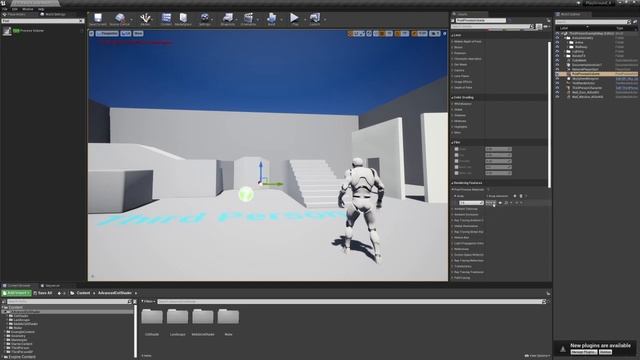640x360 pixels.
Task: Maximize the viewport with the corner icon
Action: (x=444, y=33)
